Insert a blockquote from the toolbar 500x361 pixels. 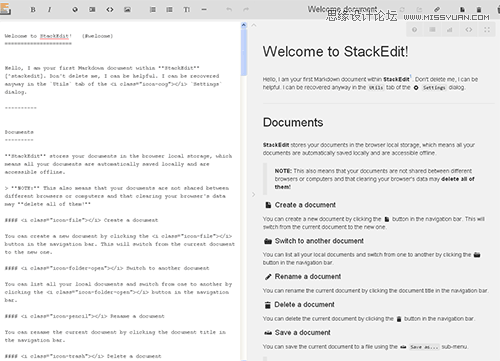point(92,10)
